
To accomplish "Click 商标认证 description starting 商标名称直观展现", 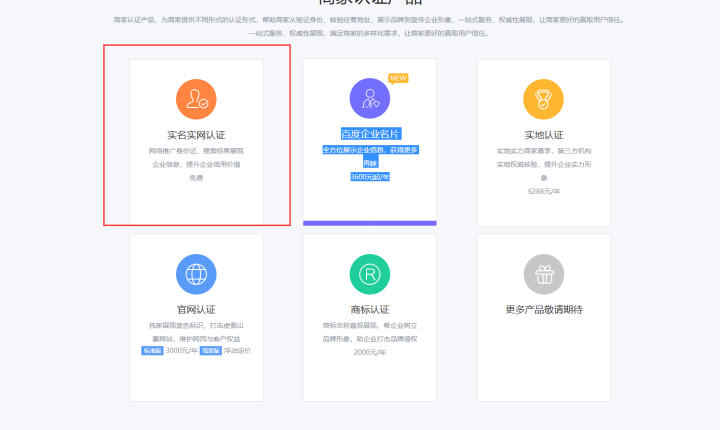I will click(370, 332).
